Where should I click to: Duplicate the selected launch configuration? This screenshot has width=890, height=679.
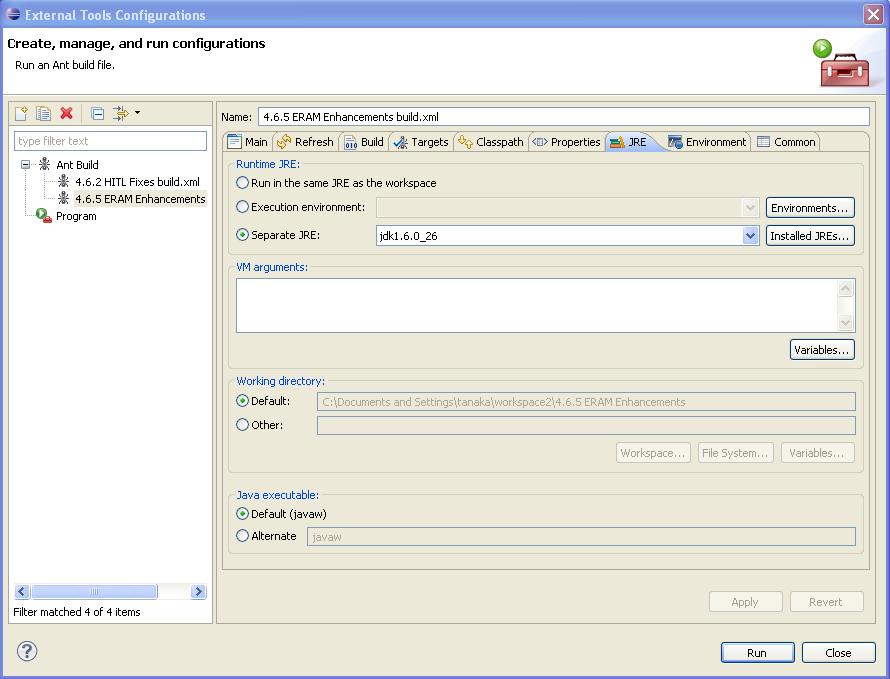tap(43, 114)
